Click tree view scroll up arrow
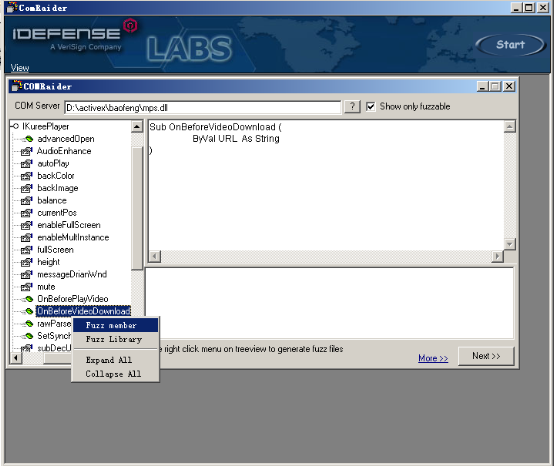The width and height of the screenshot is (555, 467). [137, 126]
